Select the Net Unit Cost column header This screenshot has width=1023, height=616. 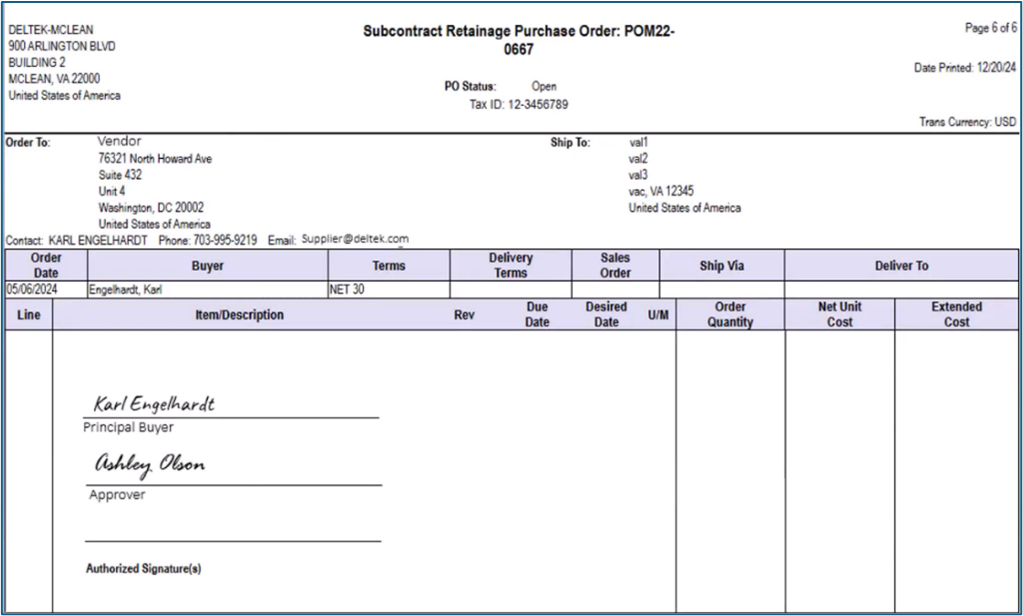[839, 315]
